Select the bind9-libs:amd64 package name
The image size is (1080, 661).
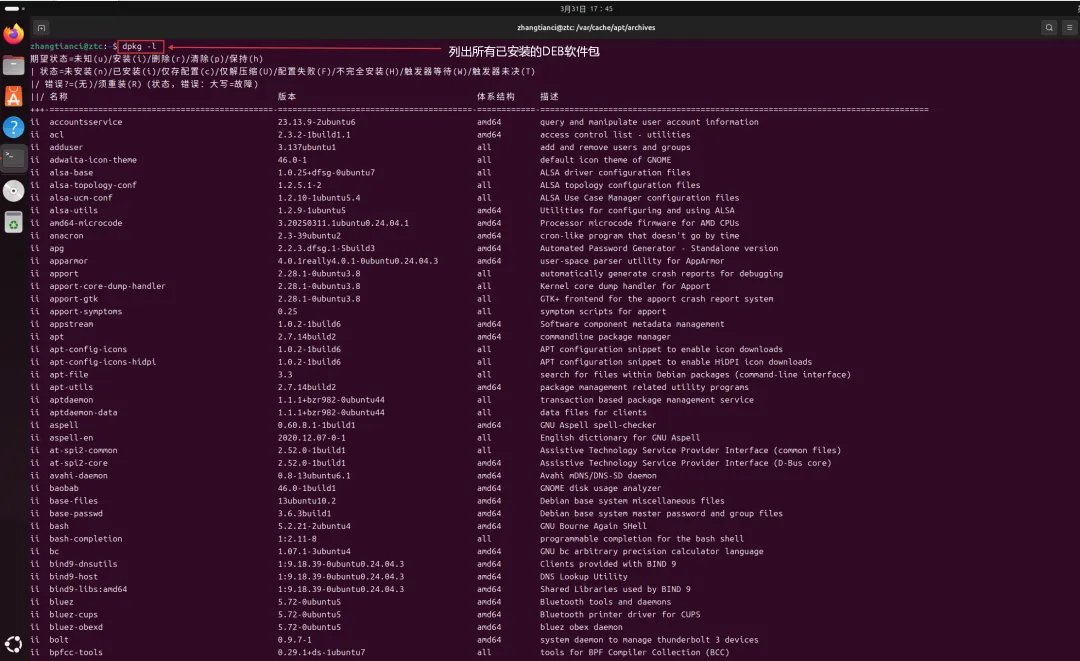(88, 589)
